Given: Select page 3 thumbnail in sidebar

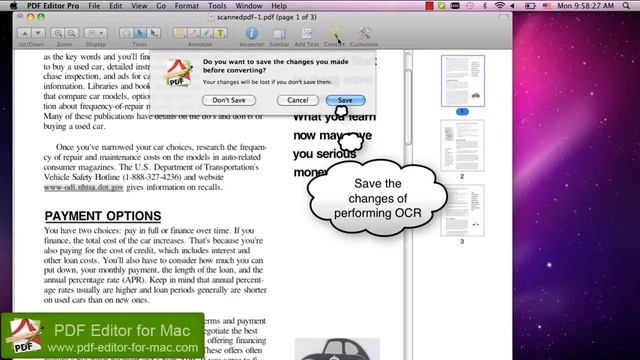Looking at the screenshot, I should coord(462,210).
